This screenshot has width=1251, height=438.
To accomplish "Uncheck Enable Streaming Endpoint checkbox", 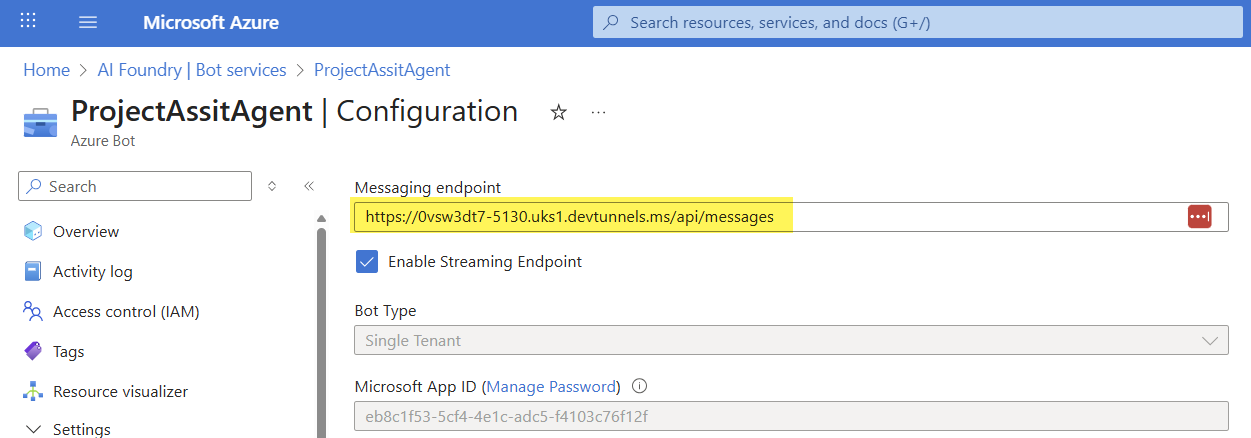I will (367, 262).
